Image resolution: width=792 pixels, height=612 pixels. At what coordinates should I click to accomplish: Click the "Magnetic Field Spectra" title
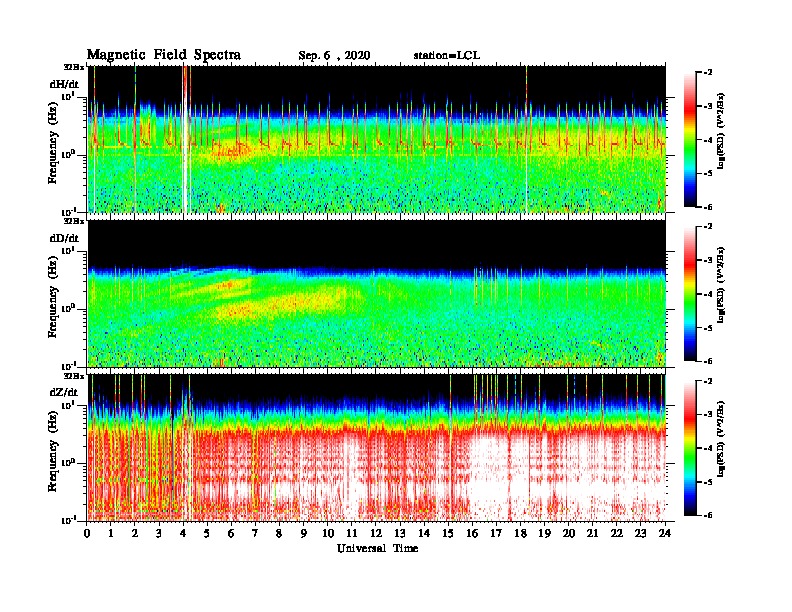coord(163,55)
